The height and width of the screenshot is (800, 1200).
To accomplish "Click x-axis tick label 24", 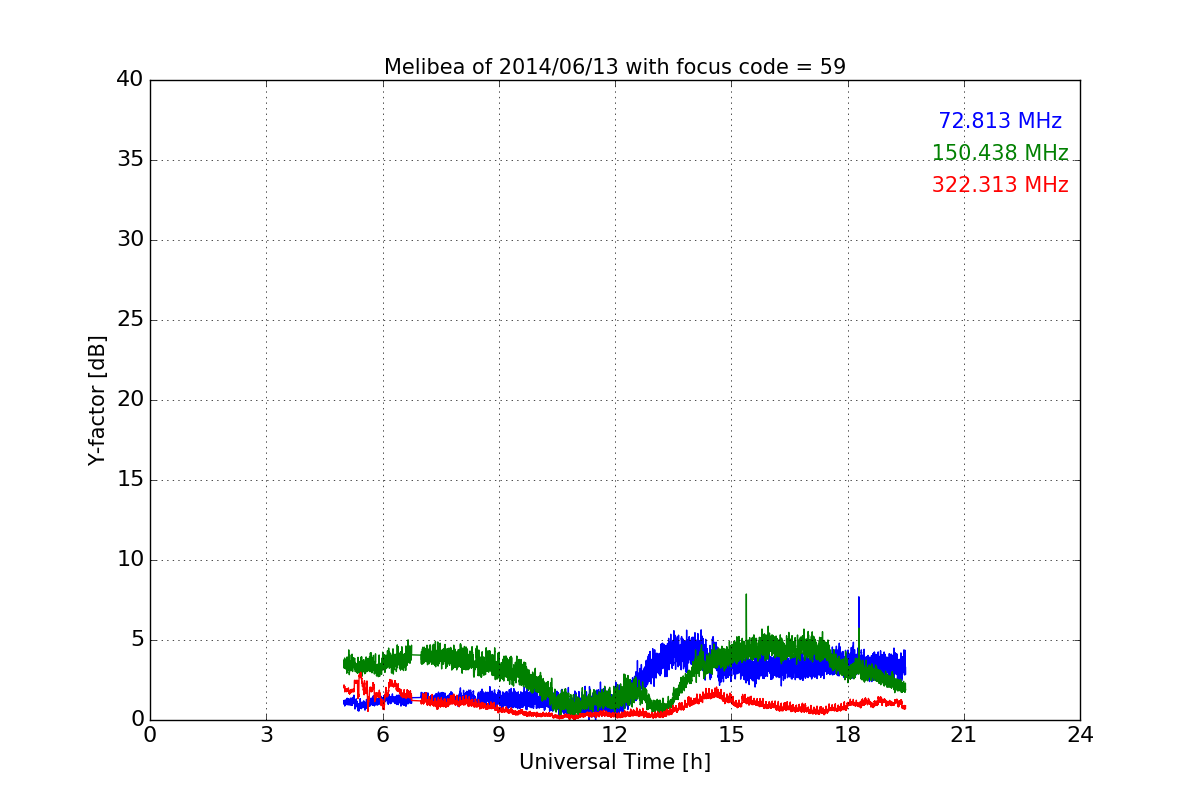I will coord(1080,734).
